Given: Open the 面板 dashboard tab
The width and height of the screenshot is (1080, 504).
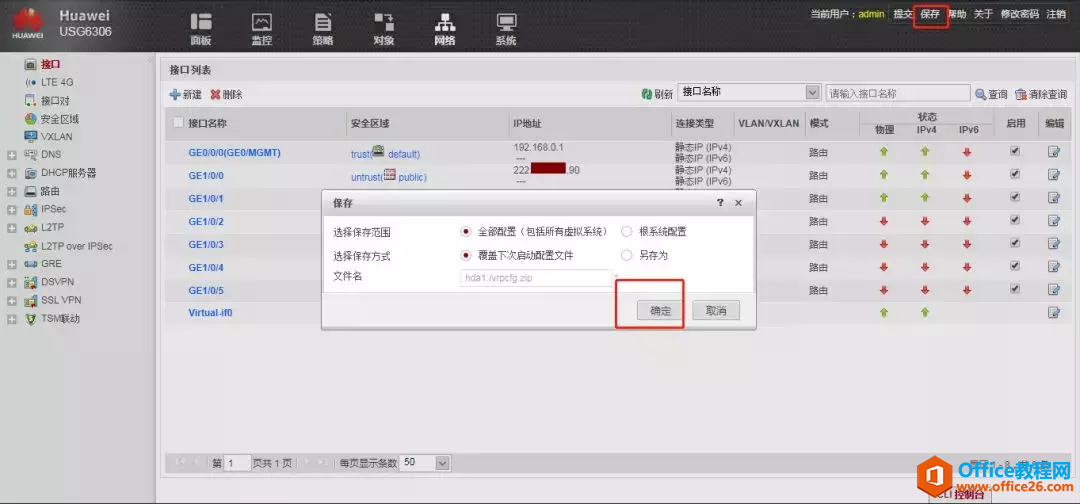Looking at the screenshot, I should [201, 29].
